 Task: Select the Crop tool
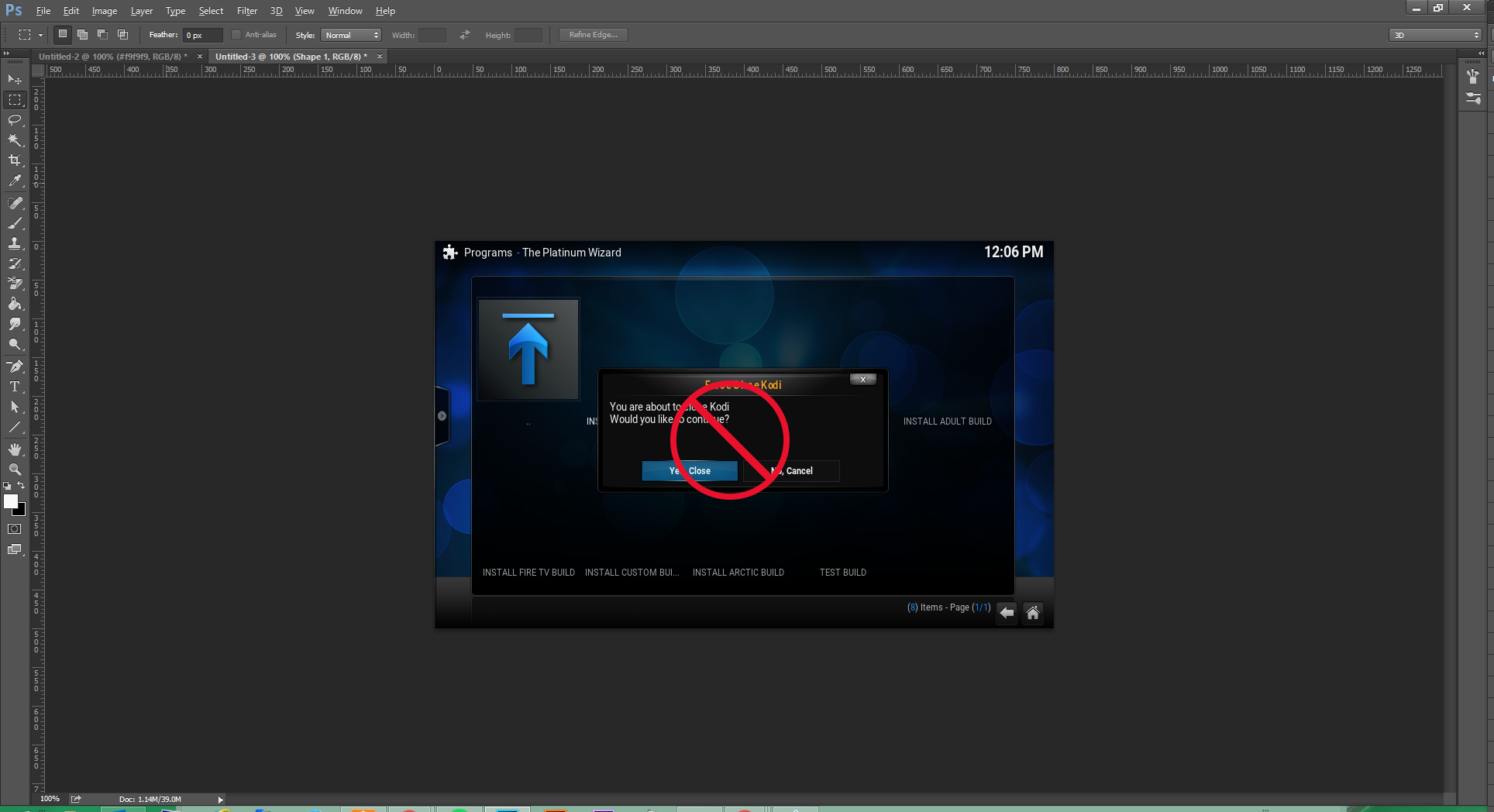click(15, 160)
